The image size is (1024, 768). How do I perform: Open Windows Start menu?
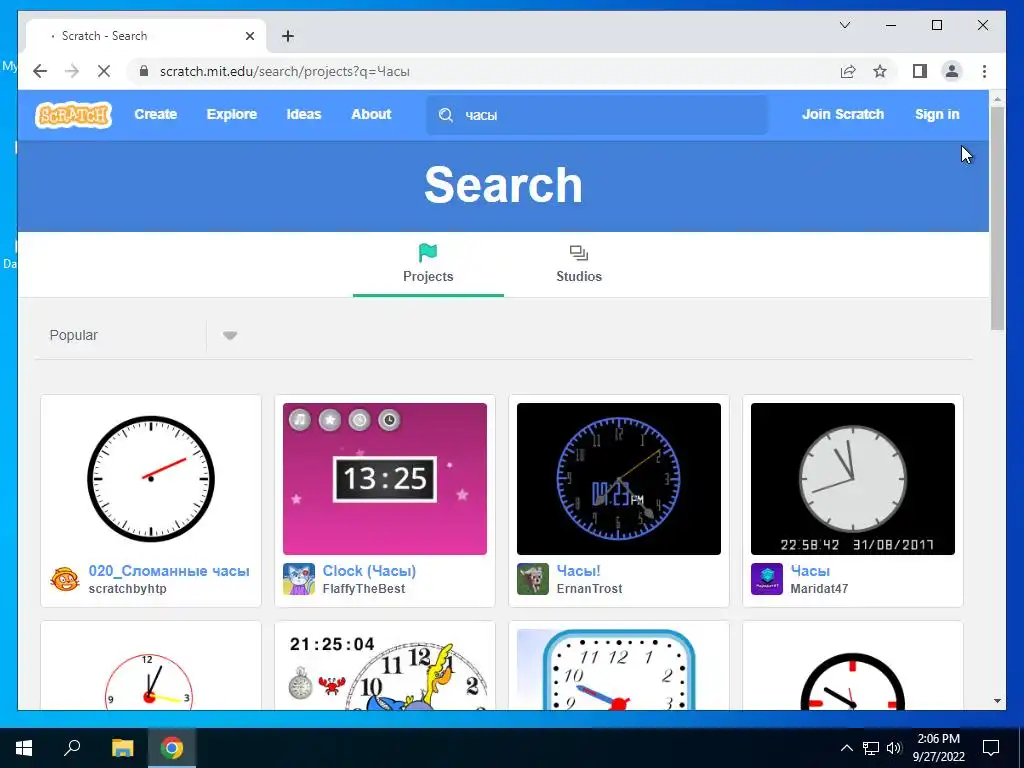tap(24, 748)
